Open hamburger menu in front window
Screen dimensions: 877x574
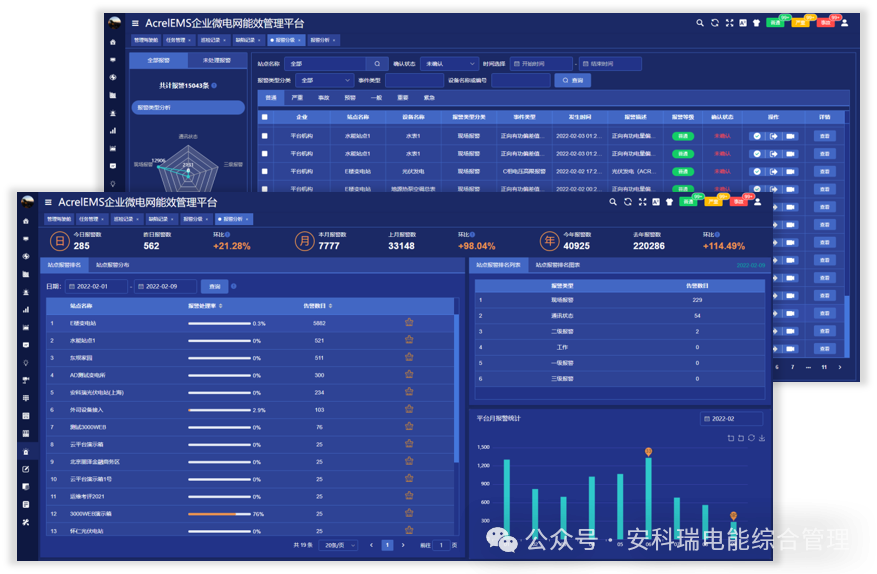click(x=48, y=202)
